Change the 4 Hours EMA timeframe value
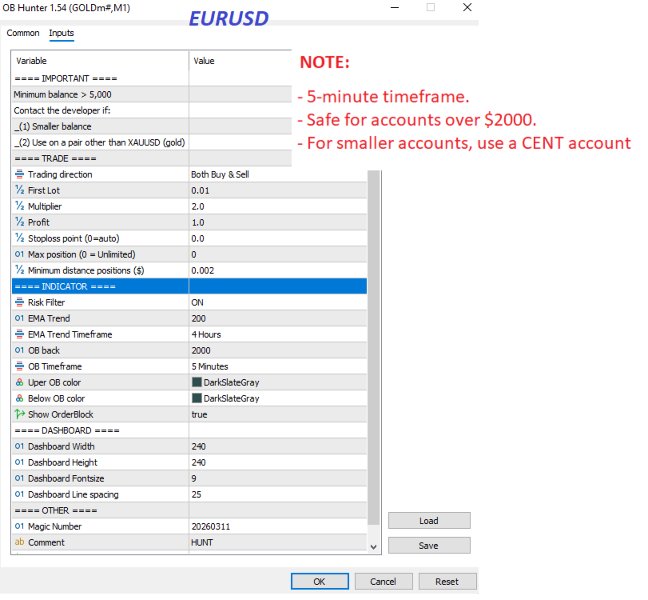The width and height of the screenshot is (648, 600). [278, 334]
